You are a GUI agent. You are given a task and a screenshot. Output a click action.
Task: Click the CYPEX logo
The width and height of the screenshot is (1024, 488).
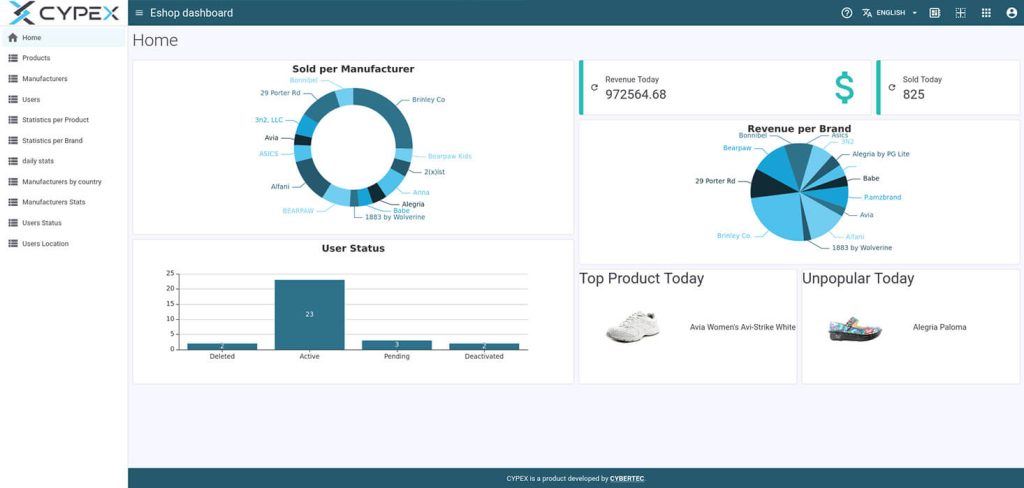pos(64,12)
